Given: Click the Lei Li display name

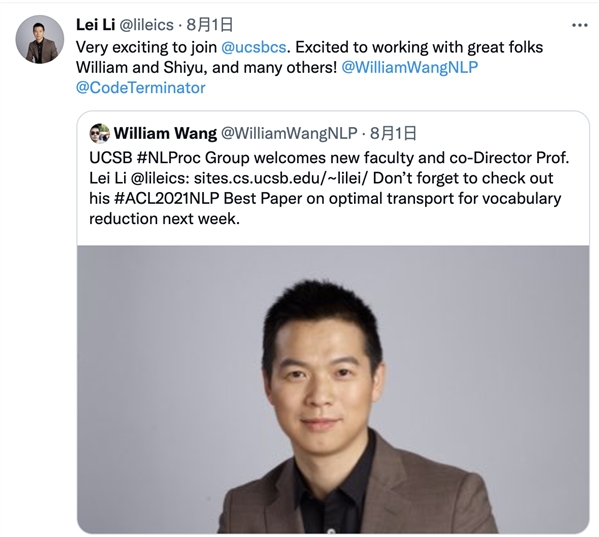Looking at the screenshot, I should point(96,25).
